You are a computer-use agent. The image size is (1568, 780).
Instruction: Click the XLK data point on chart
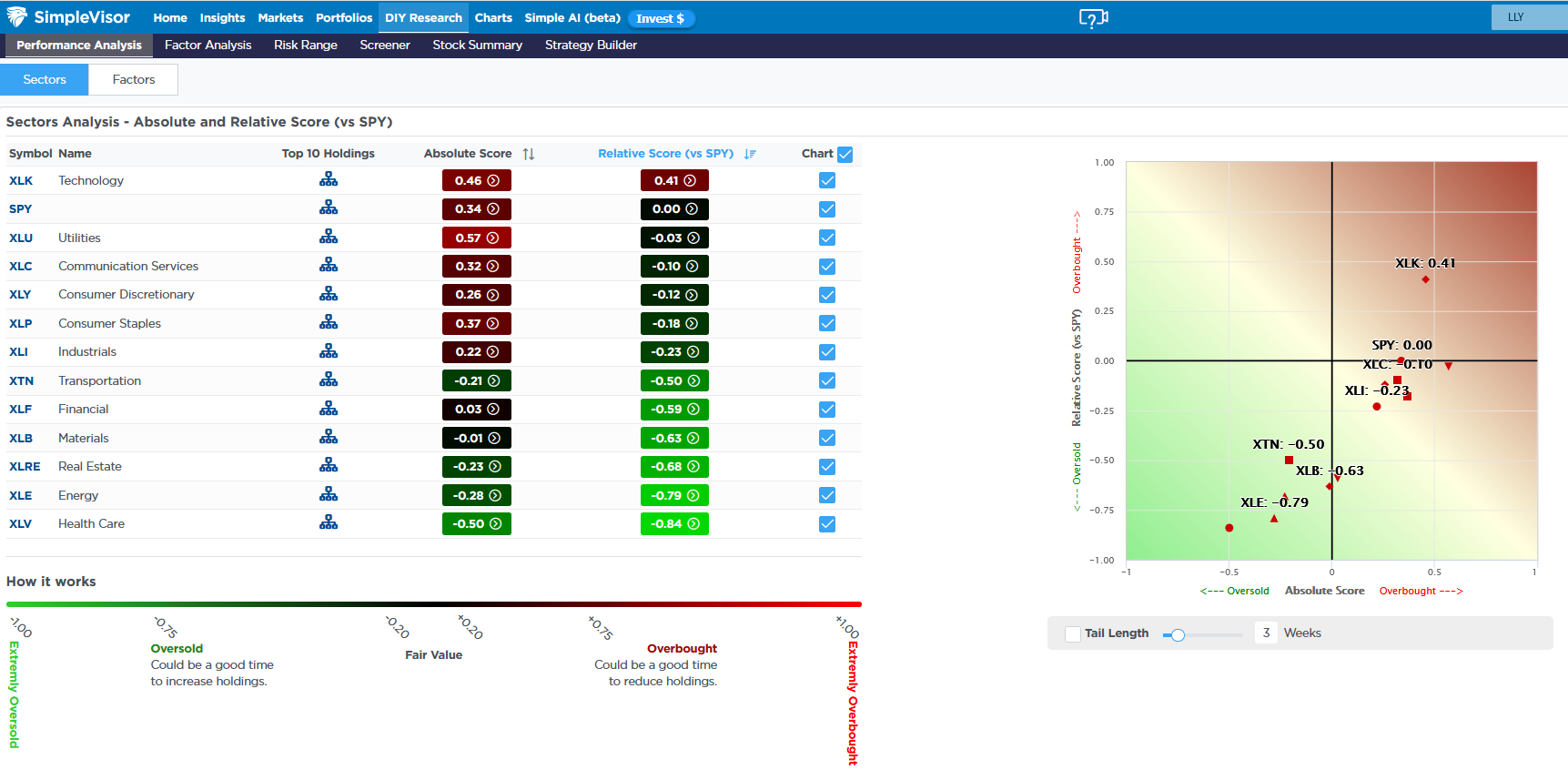(1425, 279)
